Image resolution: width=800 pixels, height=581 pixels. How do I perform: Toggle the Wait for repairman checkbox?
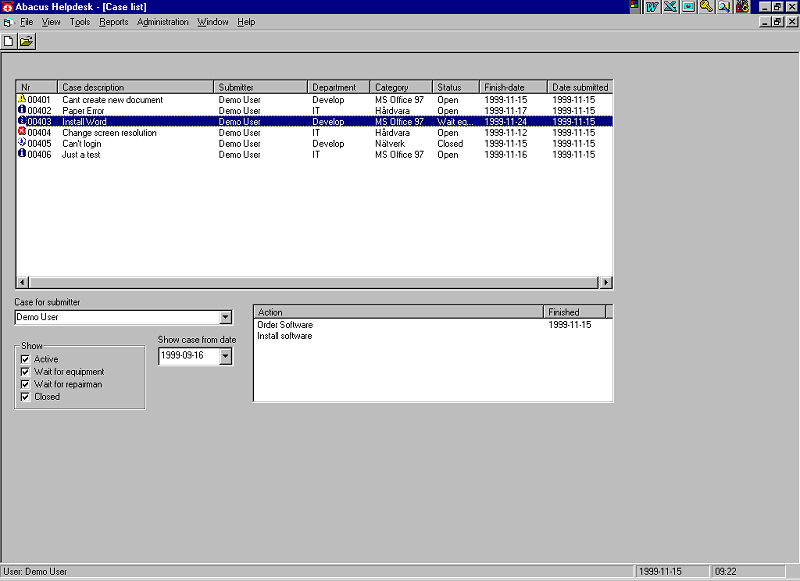click(x=25, y=384)
